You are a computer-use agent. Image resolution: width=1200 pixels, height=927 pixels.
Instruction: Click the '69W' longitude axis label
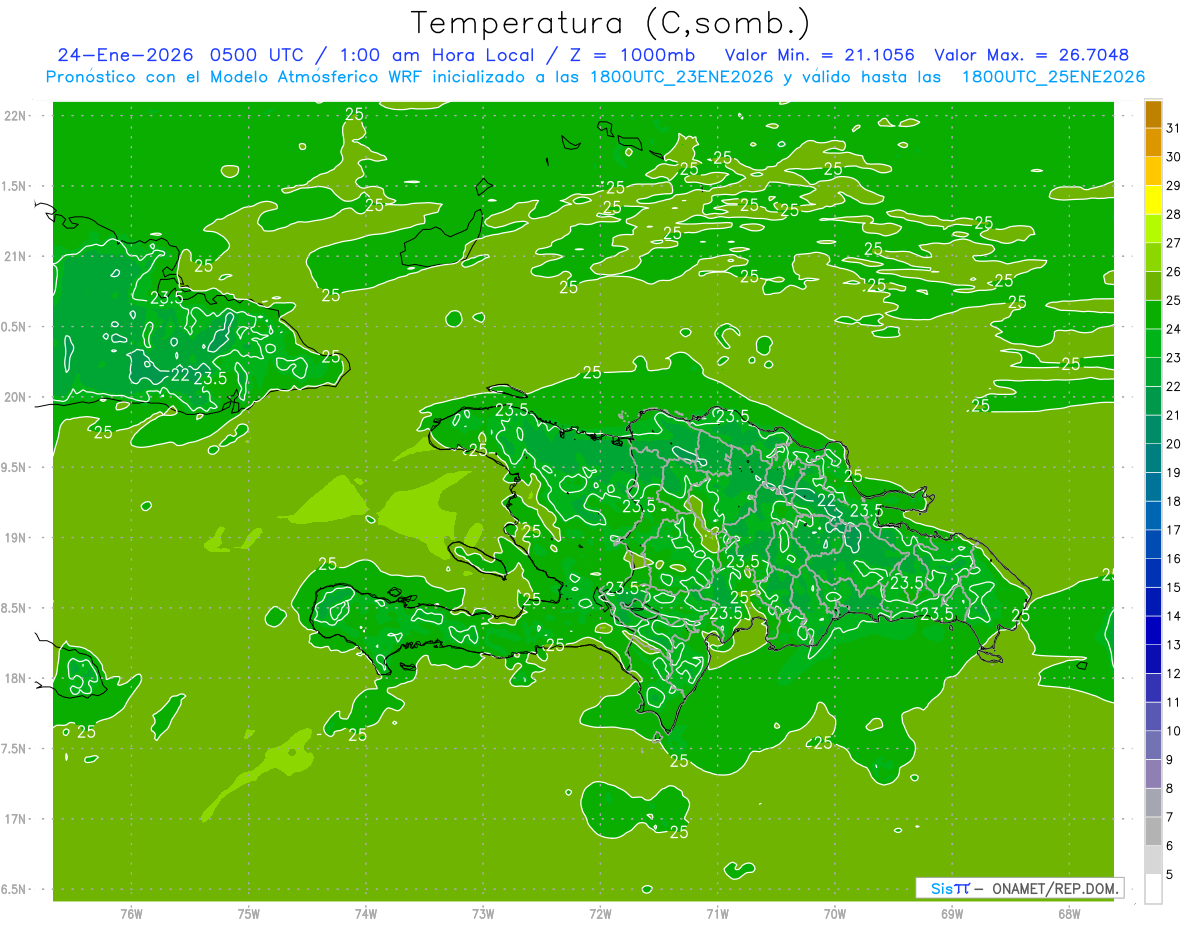point(952,913)
